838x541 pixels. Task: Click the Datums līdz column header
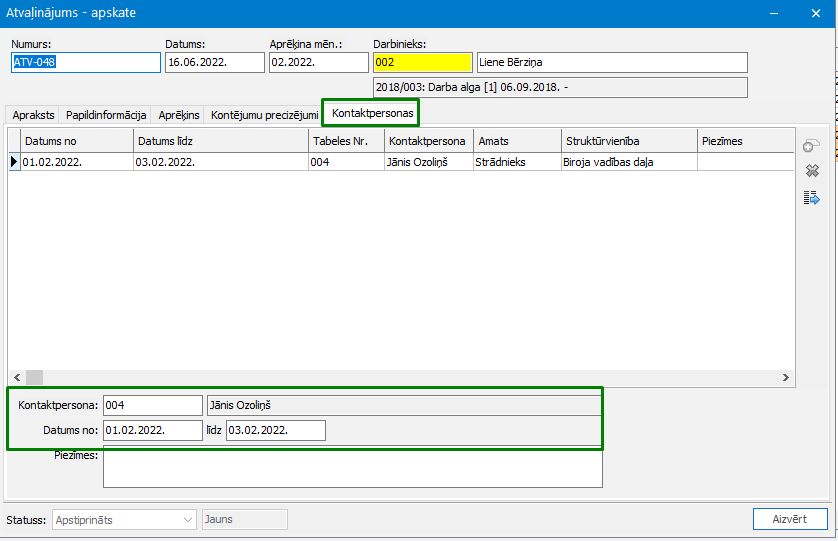(x=221, y=141)
